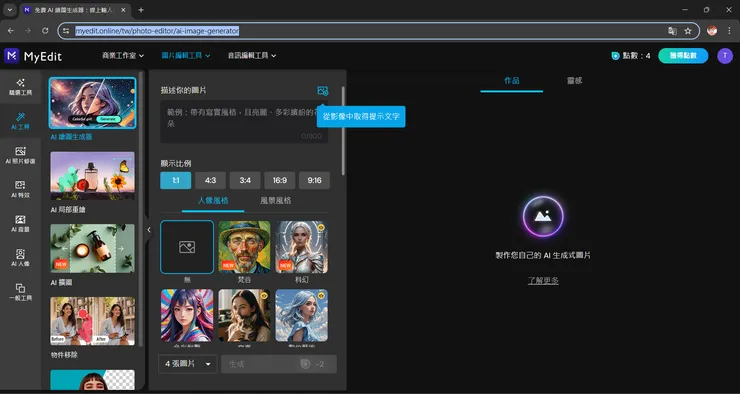This screenshot has width=740, height=394.
Task: Open the AI 照片修復 sidebar icon
Action: 20,155
